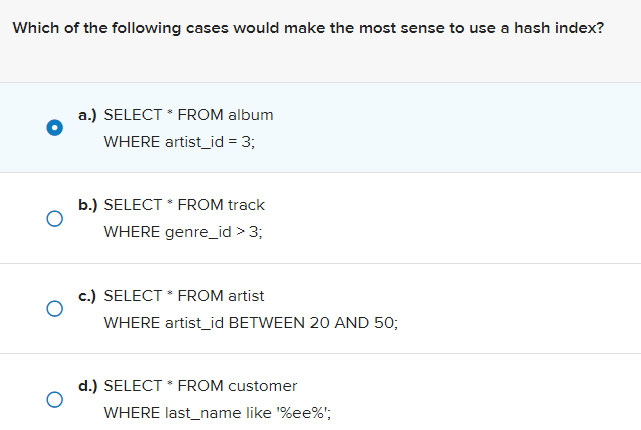Screen dimensions: 641x430
Task: Choose the radio button for option b
Action: click(x=54, y=219)
